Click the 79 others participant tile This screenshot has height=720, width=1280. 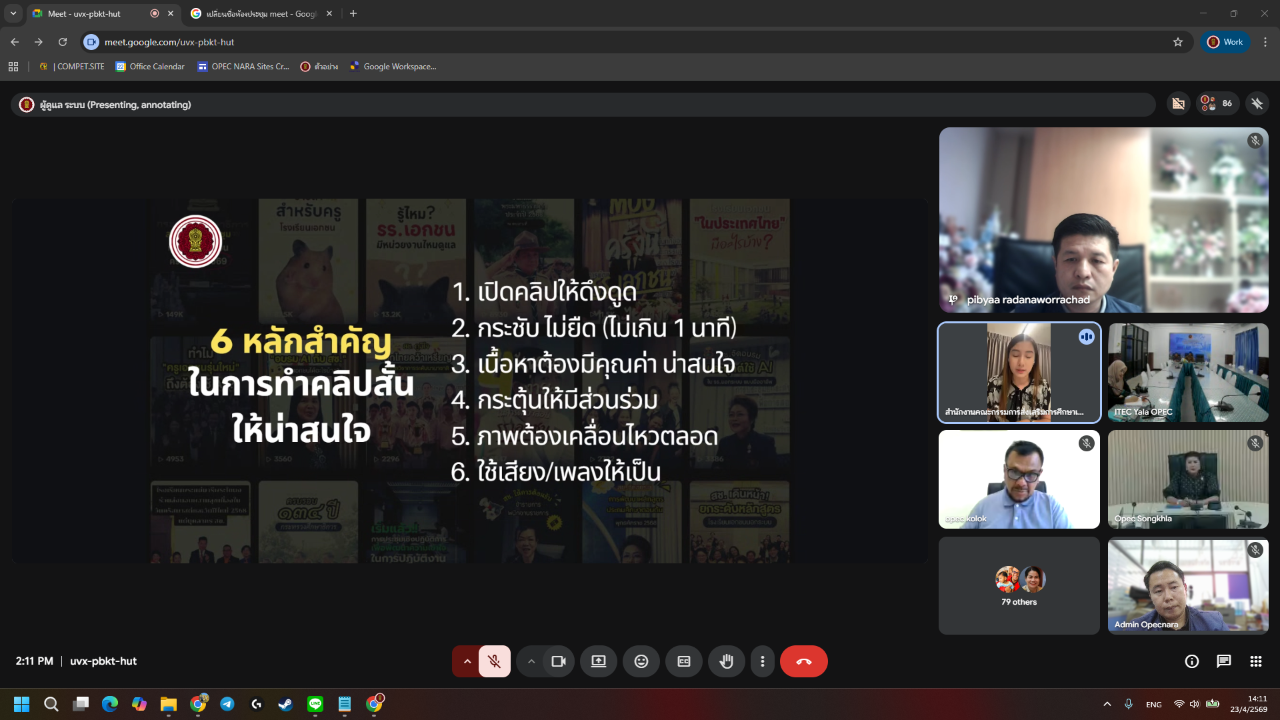click(x=1018, y=585)
